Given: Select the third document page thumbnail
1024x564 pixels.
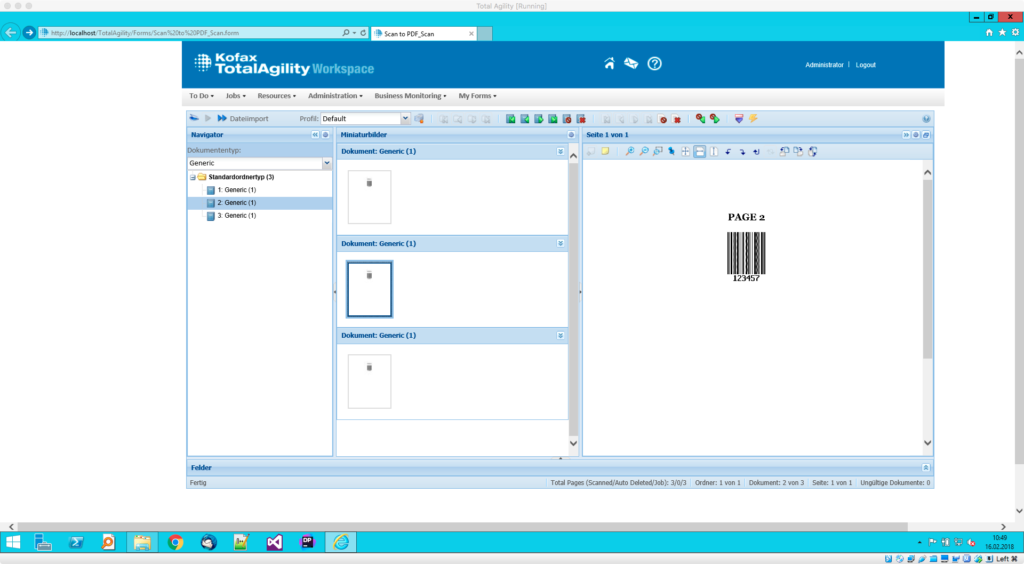Looking at the screenshot, I should (369, 381).
